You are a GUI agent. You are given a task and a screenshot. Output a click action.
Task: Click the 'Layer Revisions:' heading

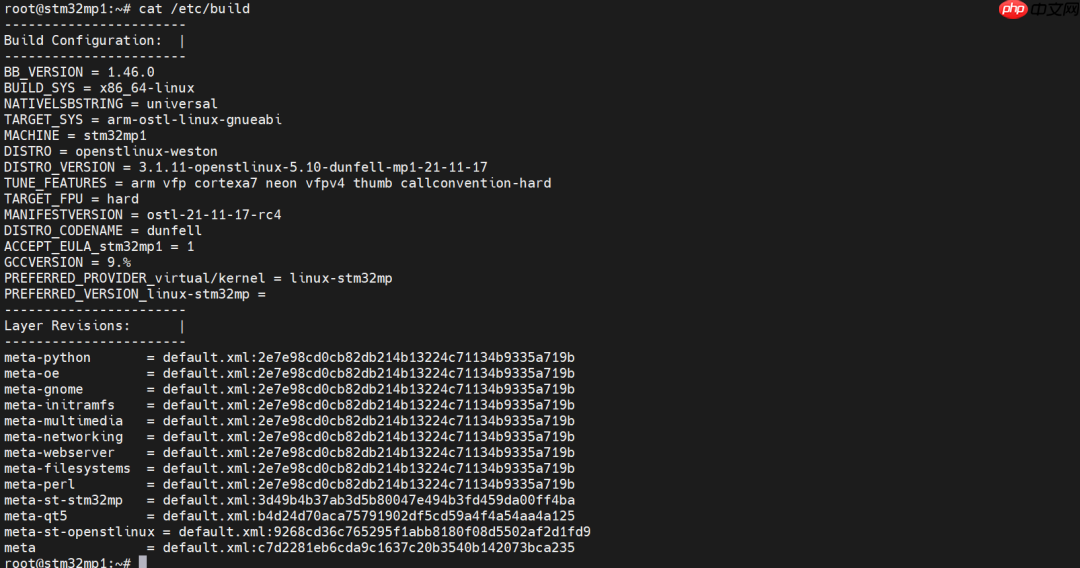[x=68, y=326]
